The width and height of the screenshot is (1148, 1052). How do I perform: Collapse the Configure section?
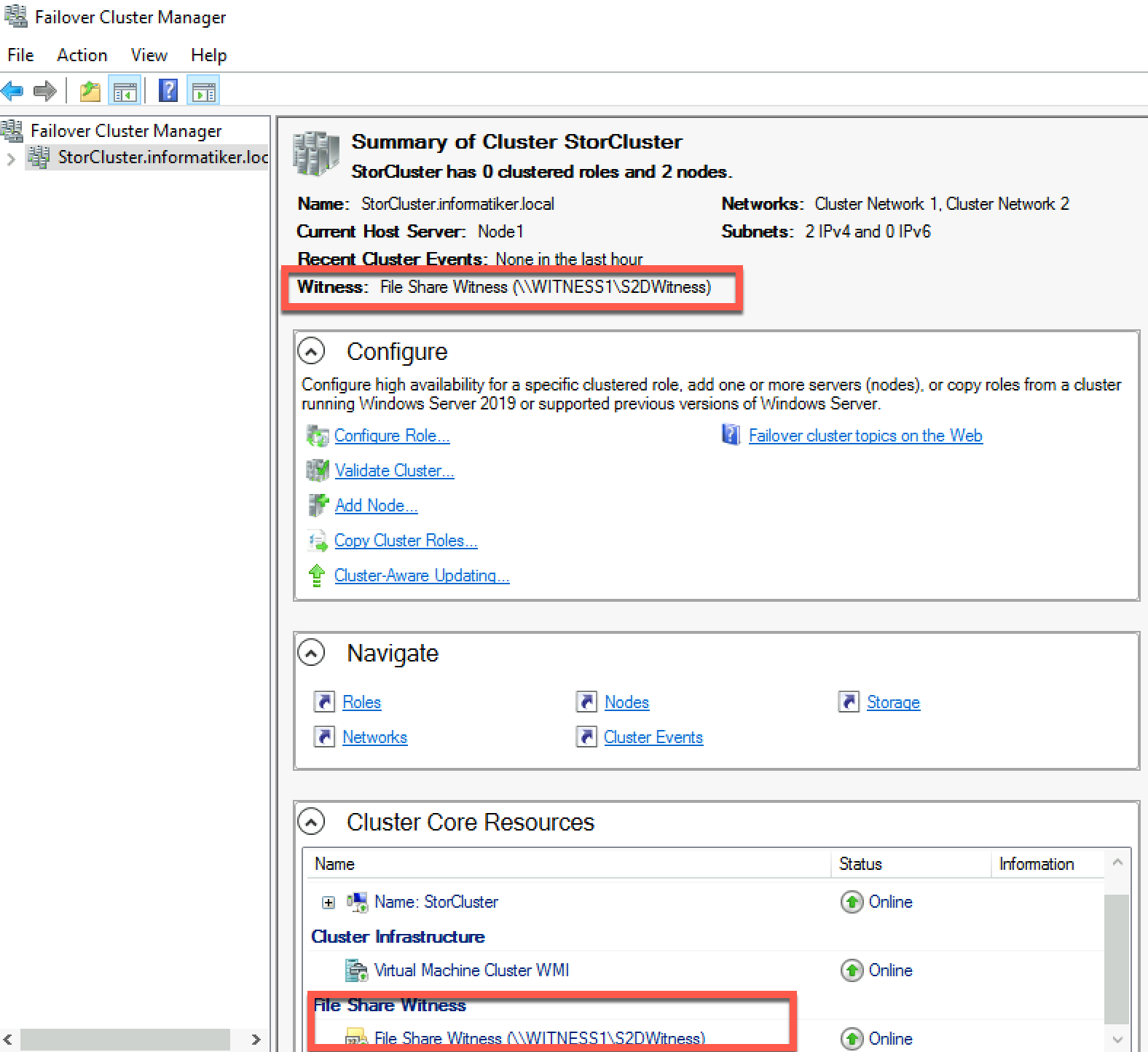click(311, 352)
